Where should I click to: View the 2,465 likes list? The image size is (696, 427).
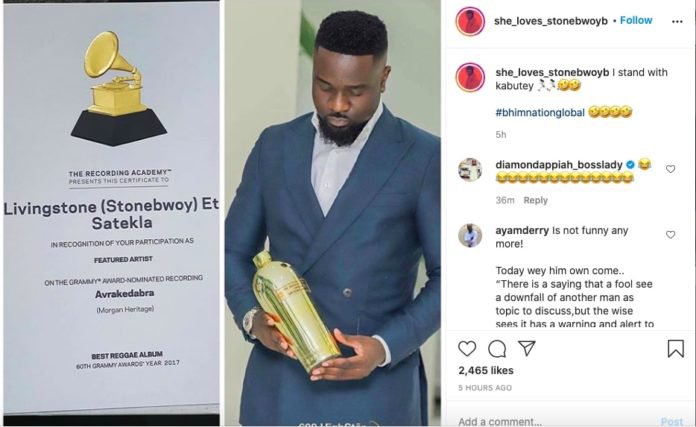(x=486, y=370)
